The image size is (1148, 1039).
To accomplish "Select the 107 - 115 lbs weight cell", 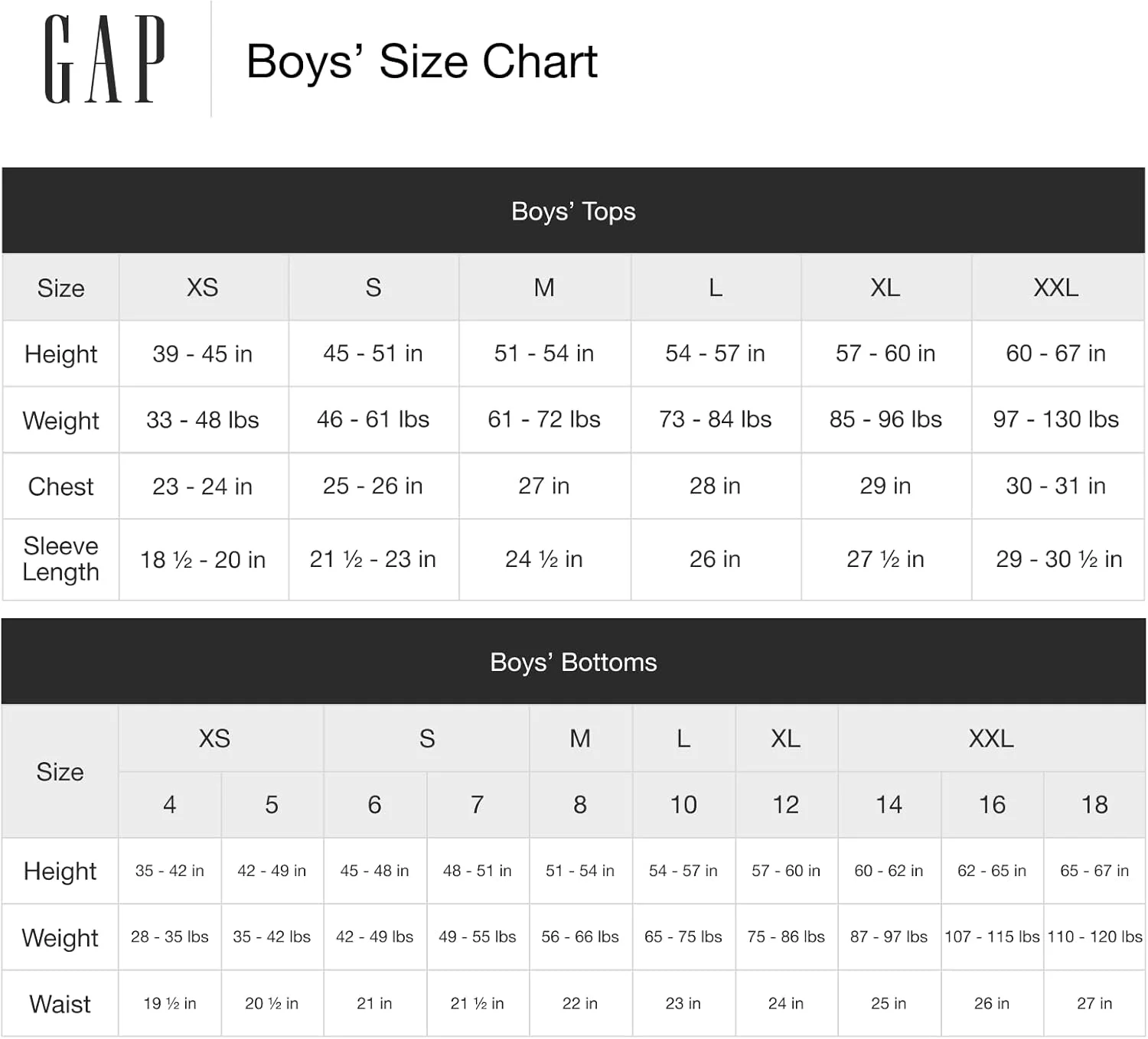I will point(992,937).
